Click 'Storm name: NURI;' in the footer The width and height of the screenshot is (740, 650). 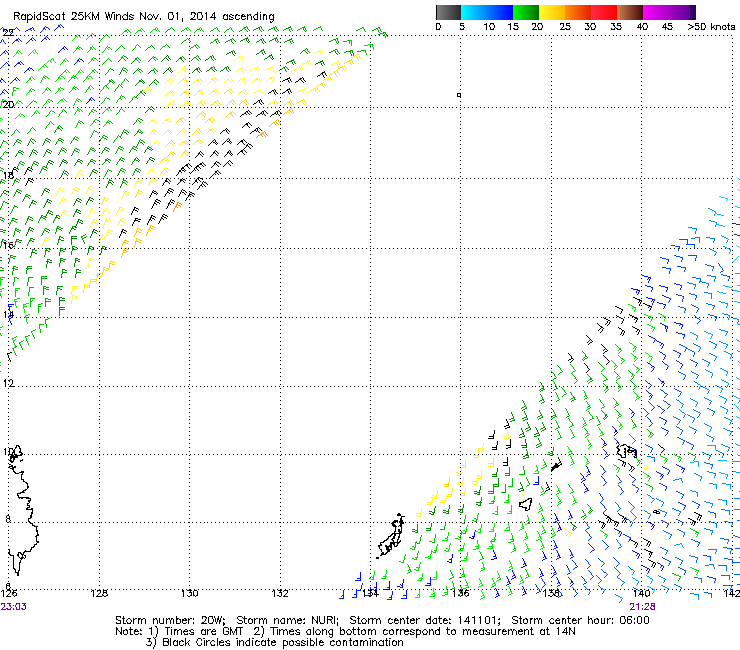pos(287,620)
